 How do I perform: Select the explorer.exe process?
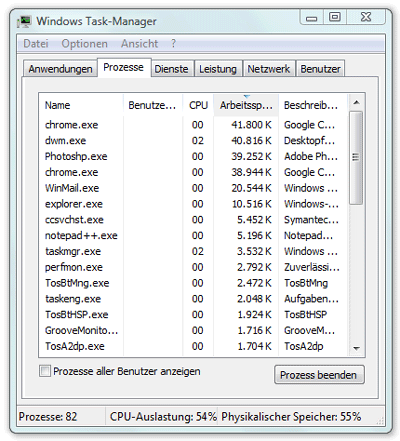point(193,204)
